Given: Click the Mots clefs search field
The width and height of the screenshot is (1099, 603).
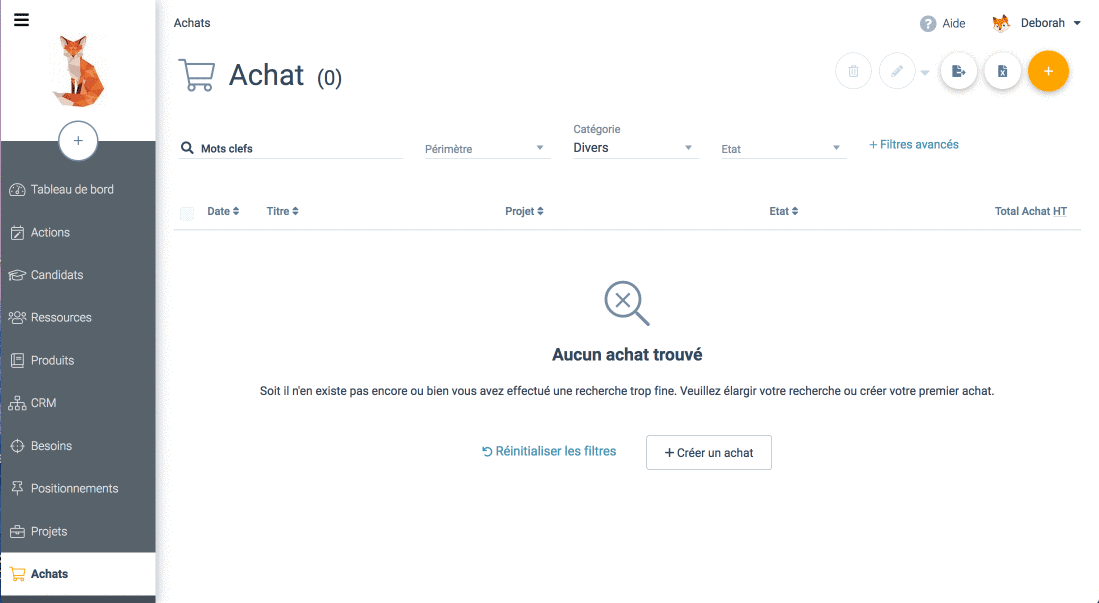Looking at the screenshot, I should [300, 148].
